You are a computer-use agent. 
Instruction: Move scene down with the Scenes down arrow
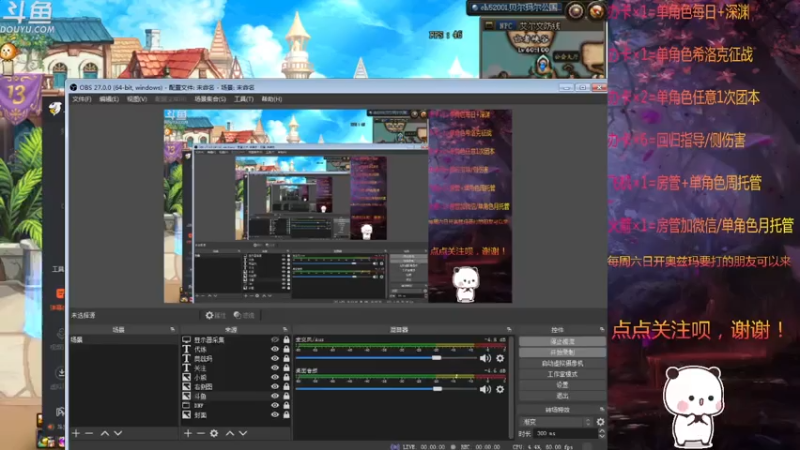tap(118, 433)
